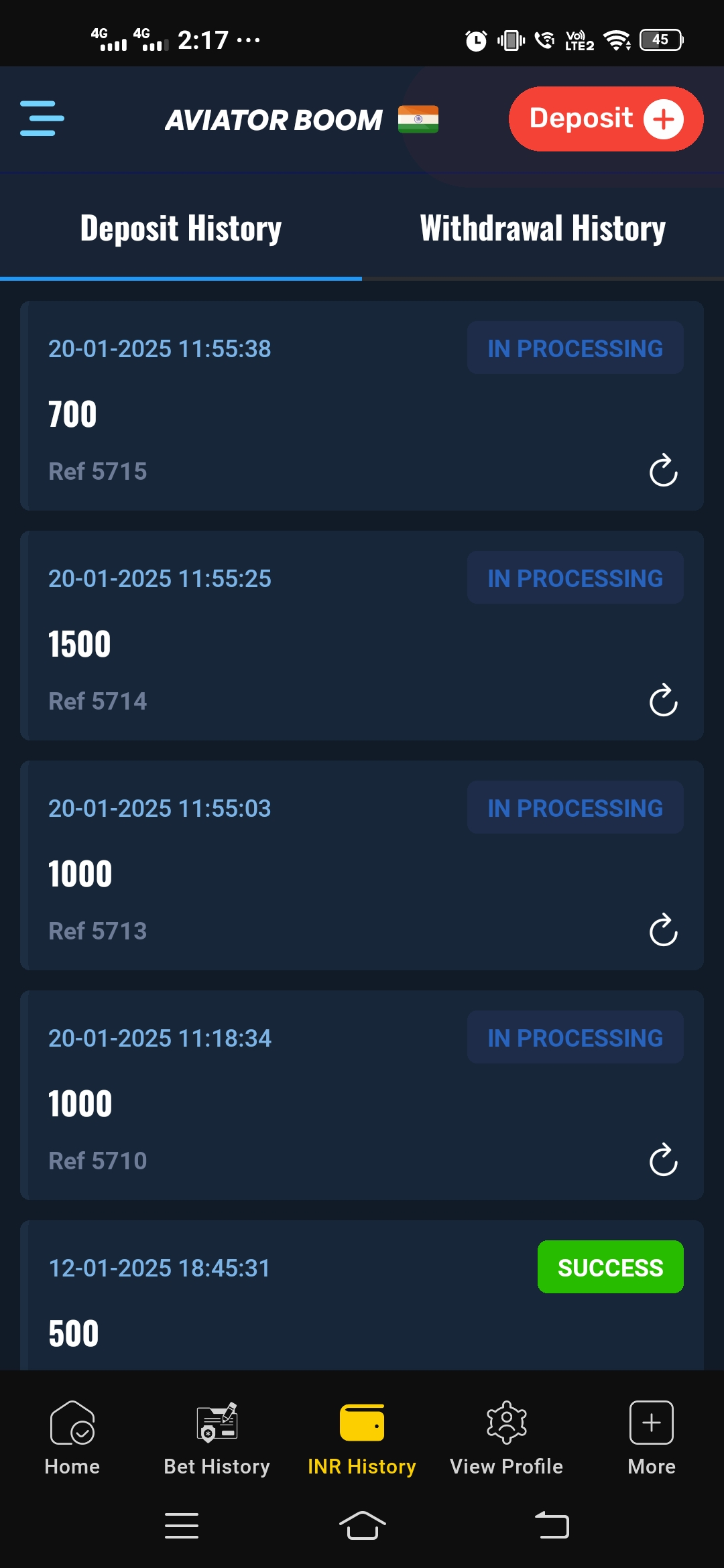Expand the More menu

(652, 1439)
